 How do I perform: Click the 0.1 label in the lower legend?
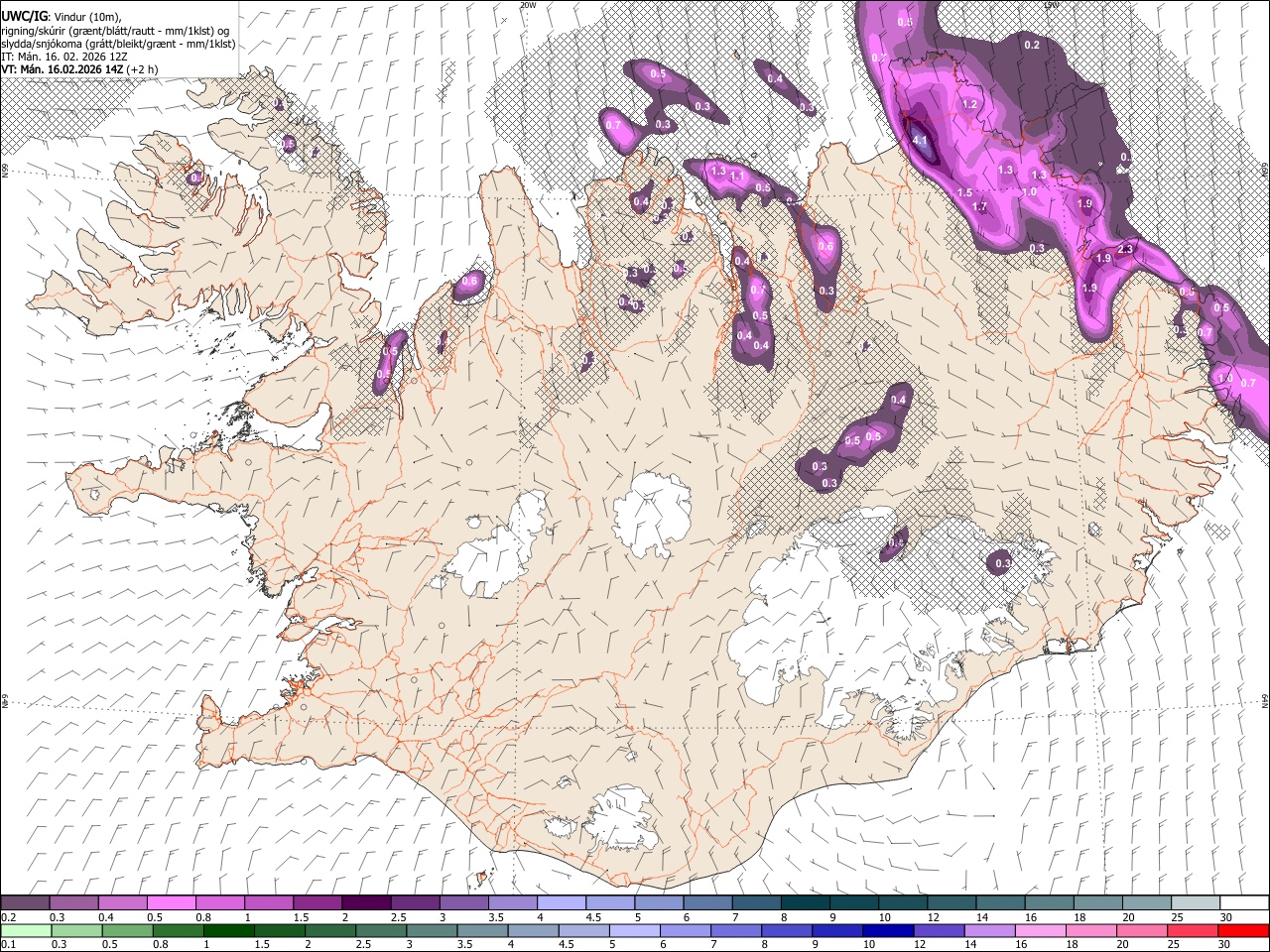point(8,944)
